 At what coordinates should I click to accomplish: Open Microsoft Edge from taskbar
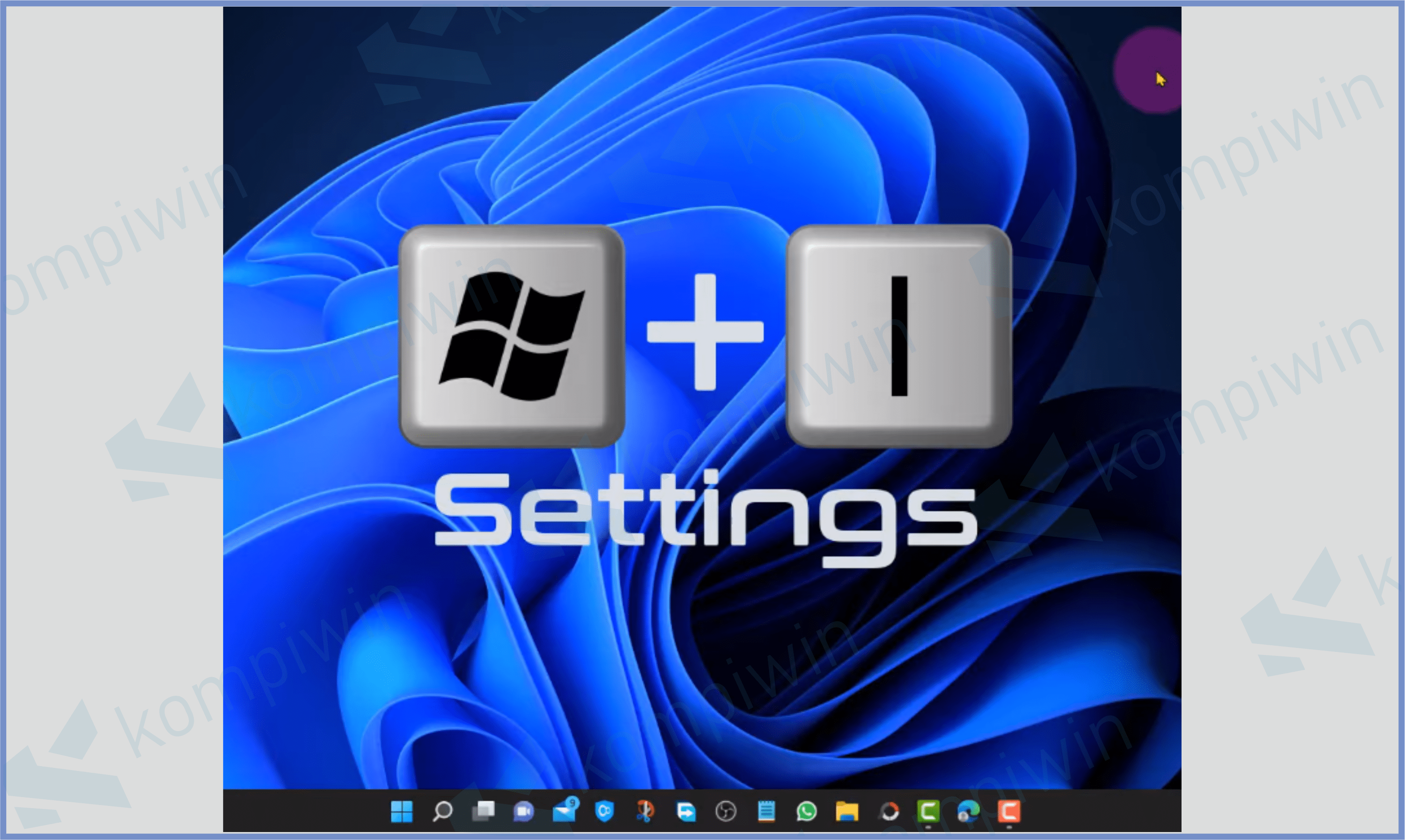tap(968, 811)
